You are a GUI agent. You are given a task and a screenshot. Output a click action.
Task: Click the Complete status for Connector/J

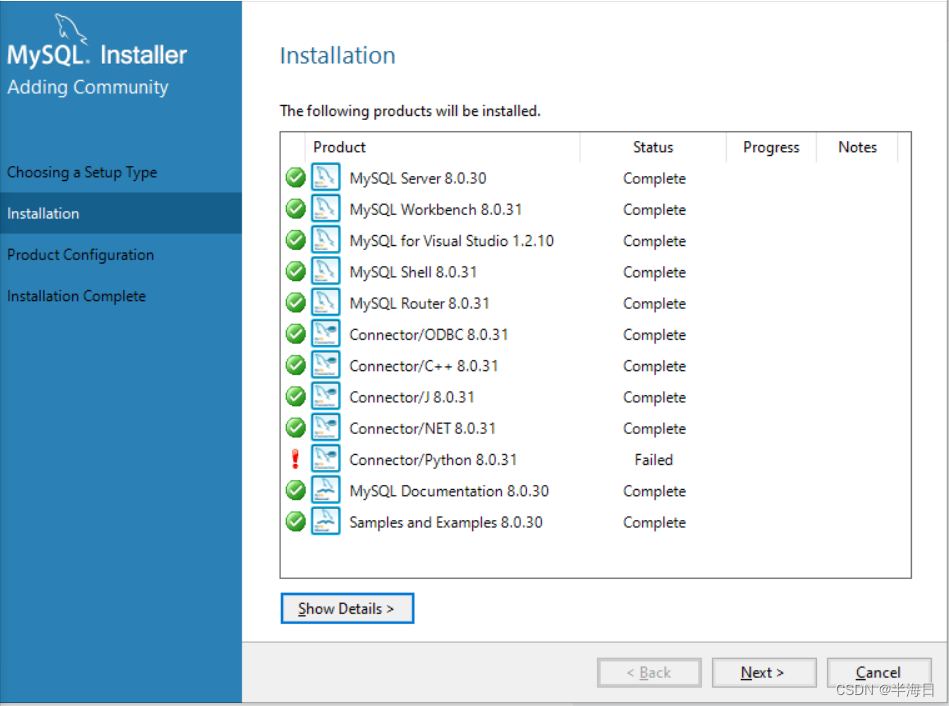point(654,397)
